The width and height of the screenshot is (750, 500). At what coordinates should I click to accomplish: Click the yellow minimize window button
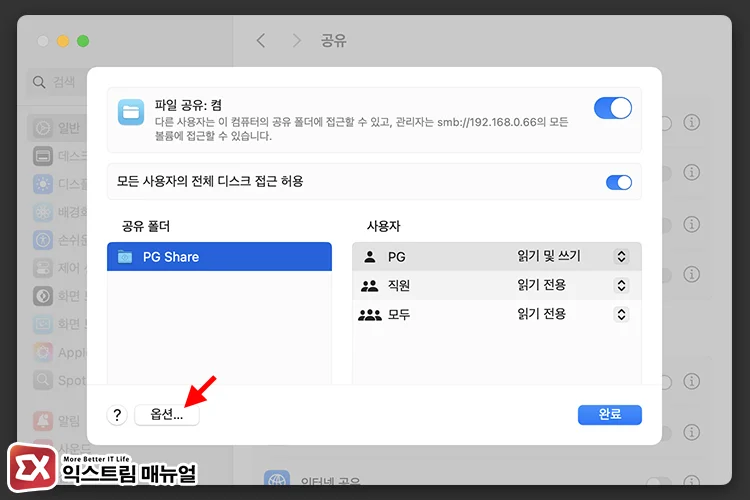pos(63,41)
